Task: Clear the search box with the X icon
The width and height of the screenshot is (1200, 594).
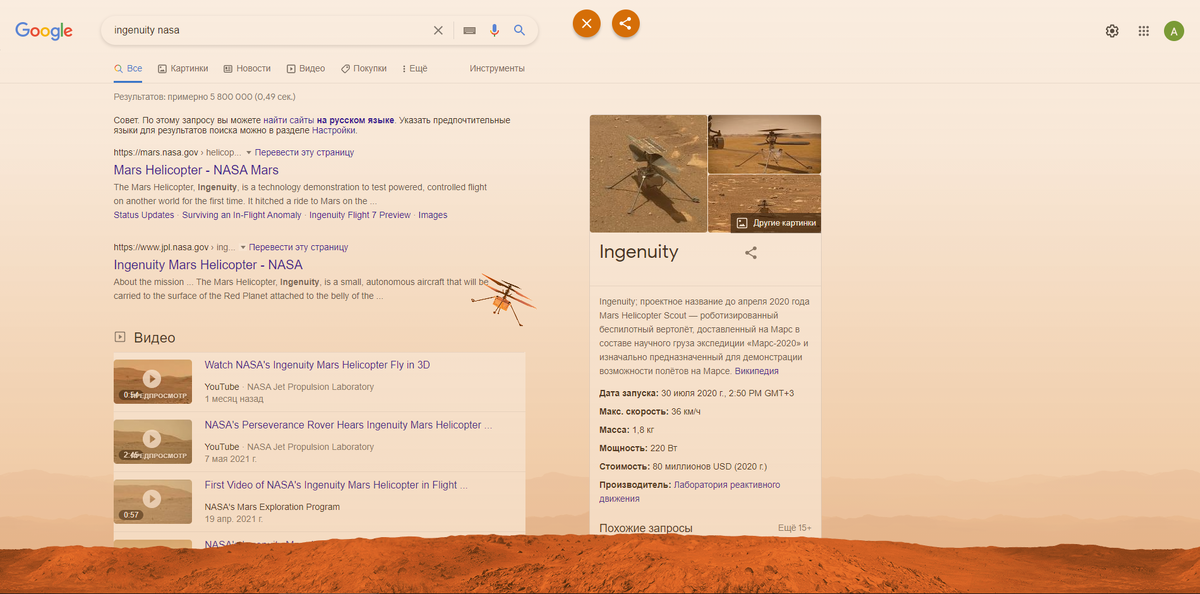Action: pos(438,30)
